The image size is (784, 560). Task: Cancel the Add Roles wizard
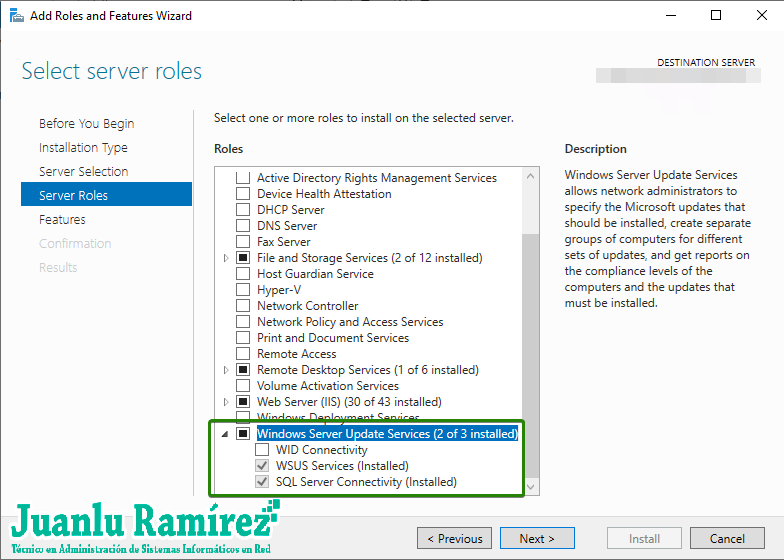click(727, 538)
